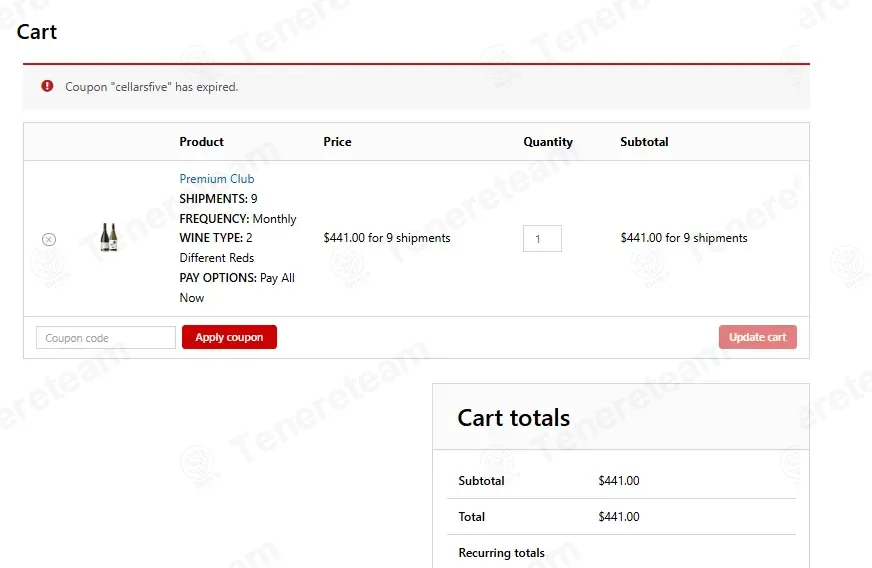872x568 pixels.
Task: Click the Update cart button
Action: [x=757, y=337]
